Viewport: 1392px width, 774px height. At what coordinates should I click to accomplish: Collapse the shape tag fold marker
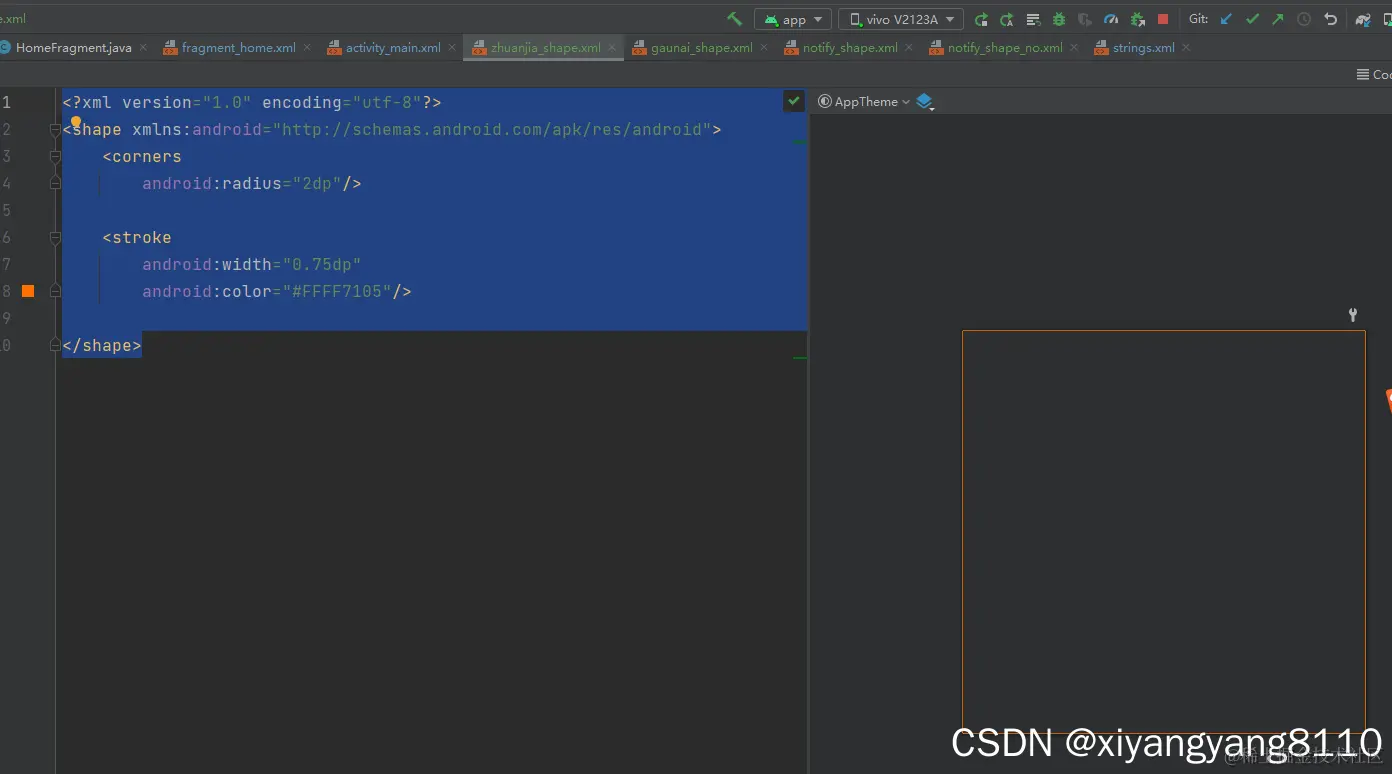56,130
